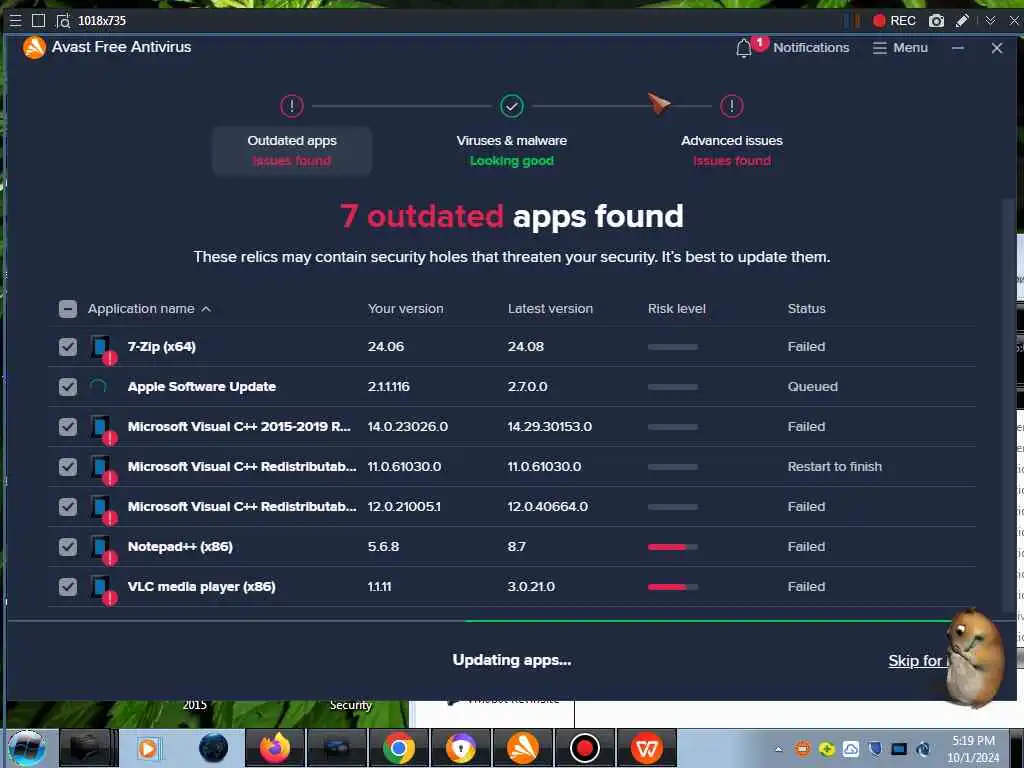Select the Viruses & malware step
Viewport: 1024px width, 768px height.
point(511,151)
